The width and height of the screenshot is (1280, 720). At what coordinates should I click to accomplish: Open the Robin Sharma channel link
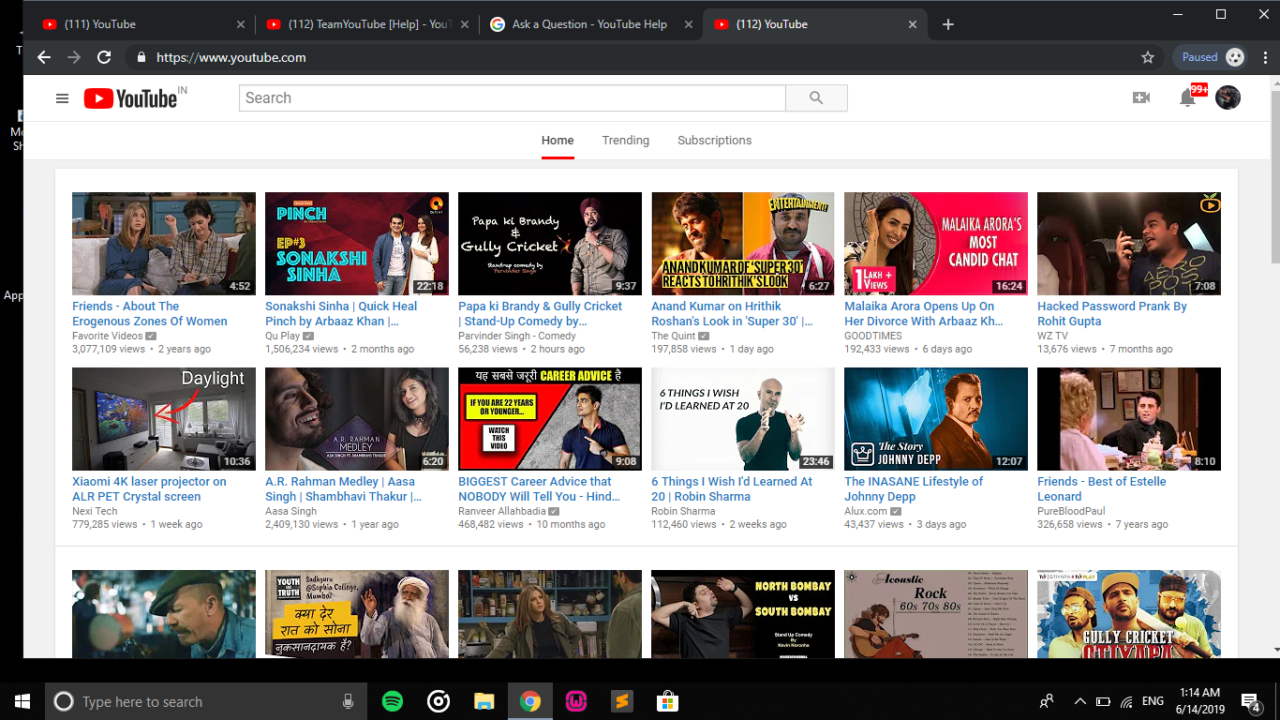[684, 511]
